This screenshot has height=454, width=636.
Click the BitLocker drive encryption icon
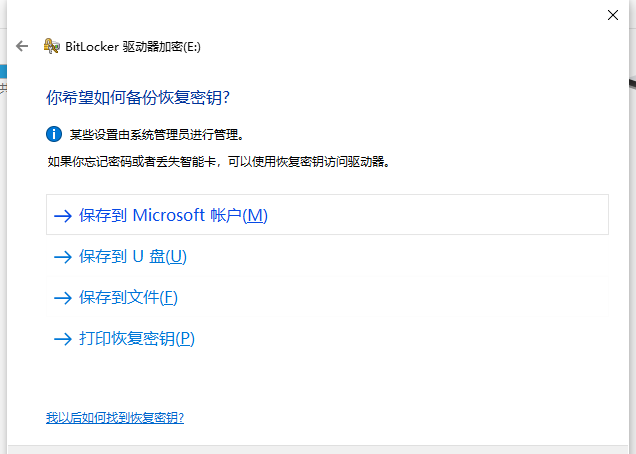click(52, 46)
